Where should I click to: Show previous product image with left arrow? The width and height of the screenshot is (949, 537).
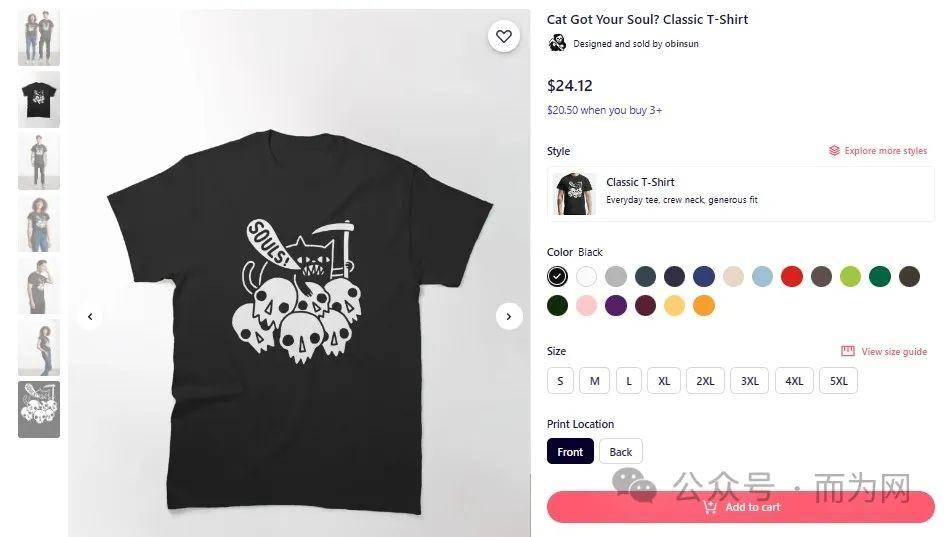[x=90, y=316]
